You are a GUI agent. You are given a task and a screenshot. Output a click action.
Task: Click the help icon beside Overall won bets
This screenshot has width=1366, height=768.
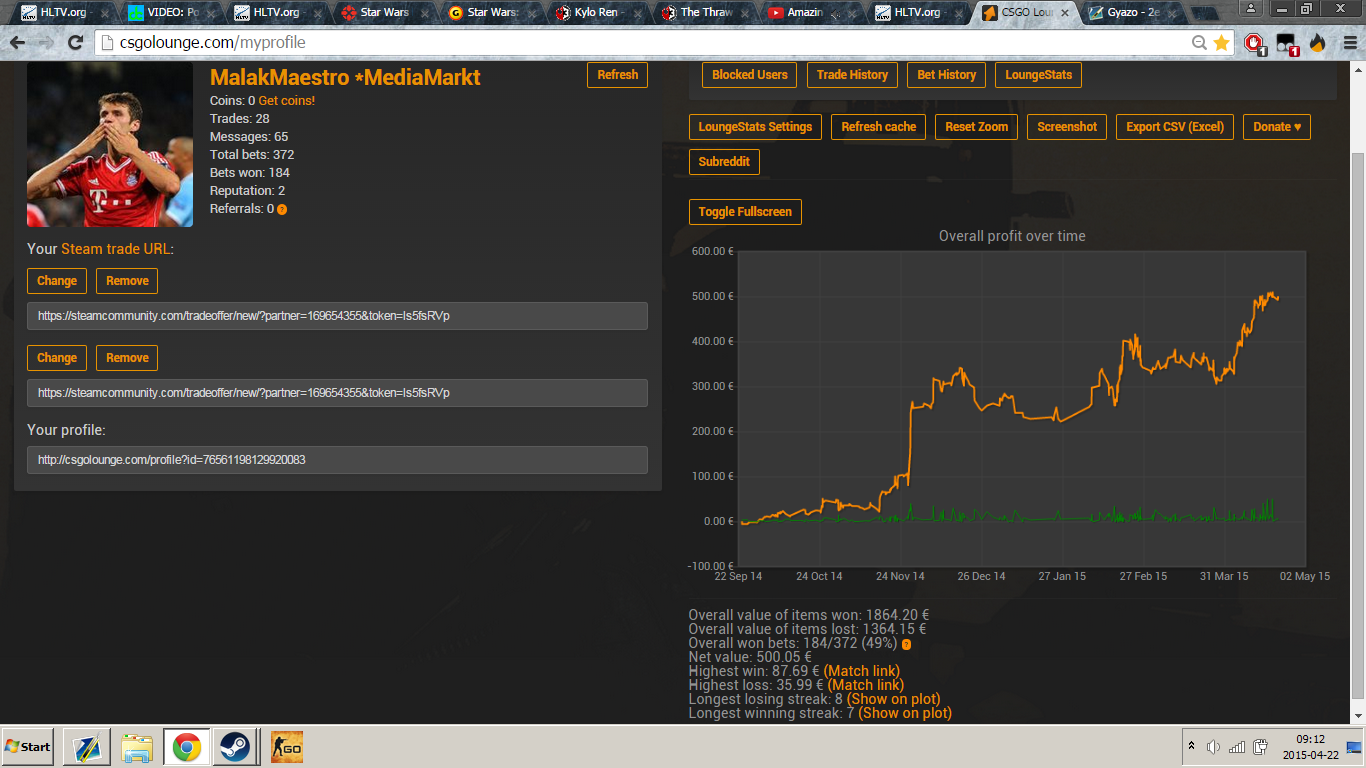906,644
